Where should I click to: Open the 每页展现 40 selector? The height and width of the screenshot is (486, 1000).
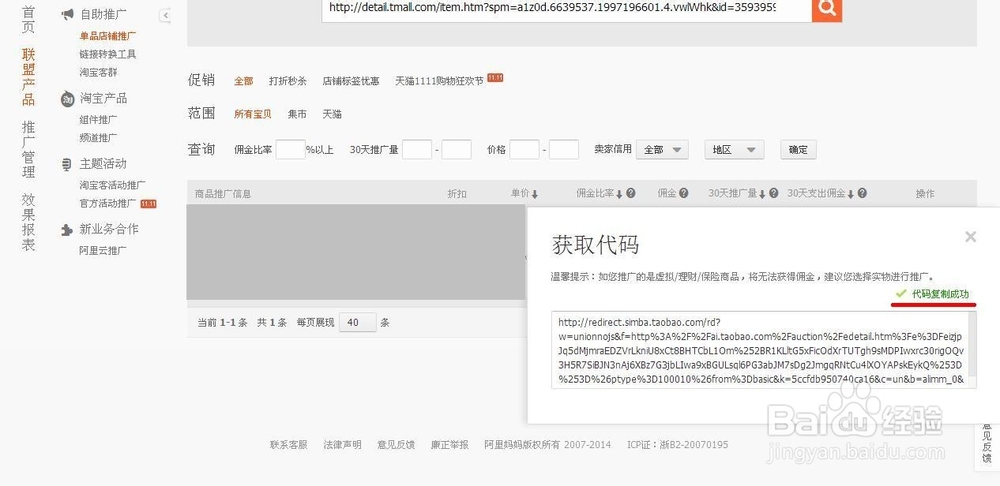(x=358, y=323)
